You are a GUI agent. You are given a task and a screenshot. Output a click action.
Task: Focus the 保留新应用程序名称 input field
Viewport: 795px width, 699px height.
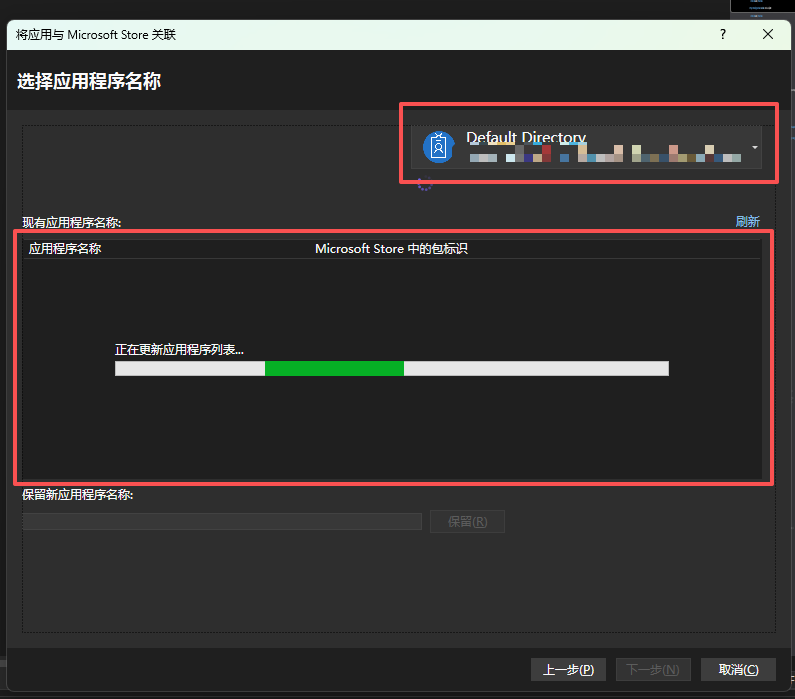click(x=222, y=522)
